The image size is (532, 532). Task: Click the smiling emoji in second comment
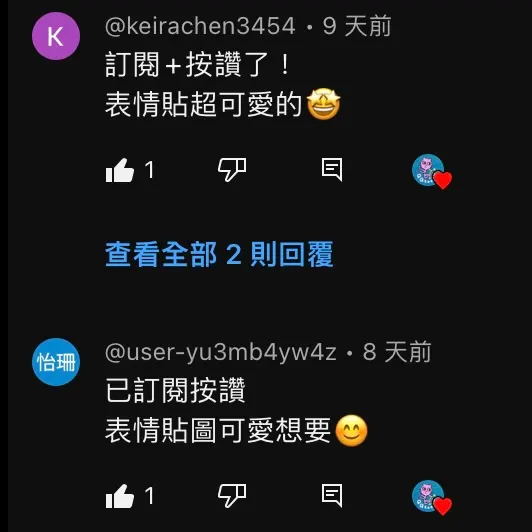tap(352, 430)
